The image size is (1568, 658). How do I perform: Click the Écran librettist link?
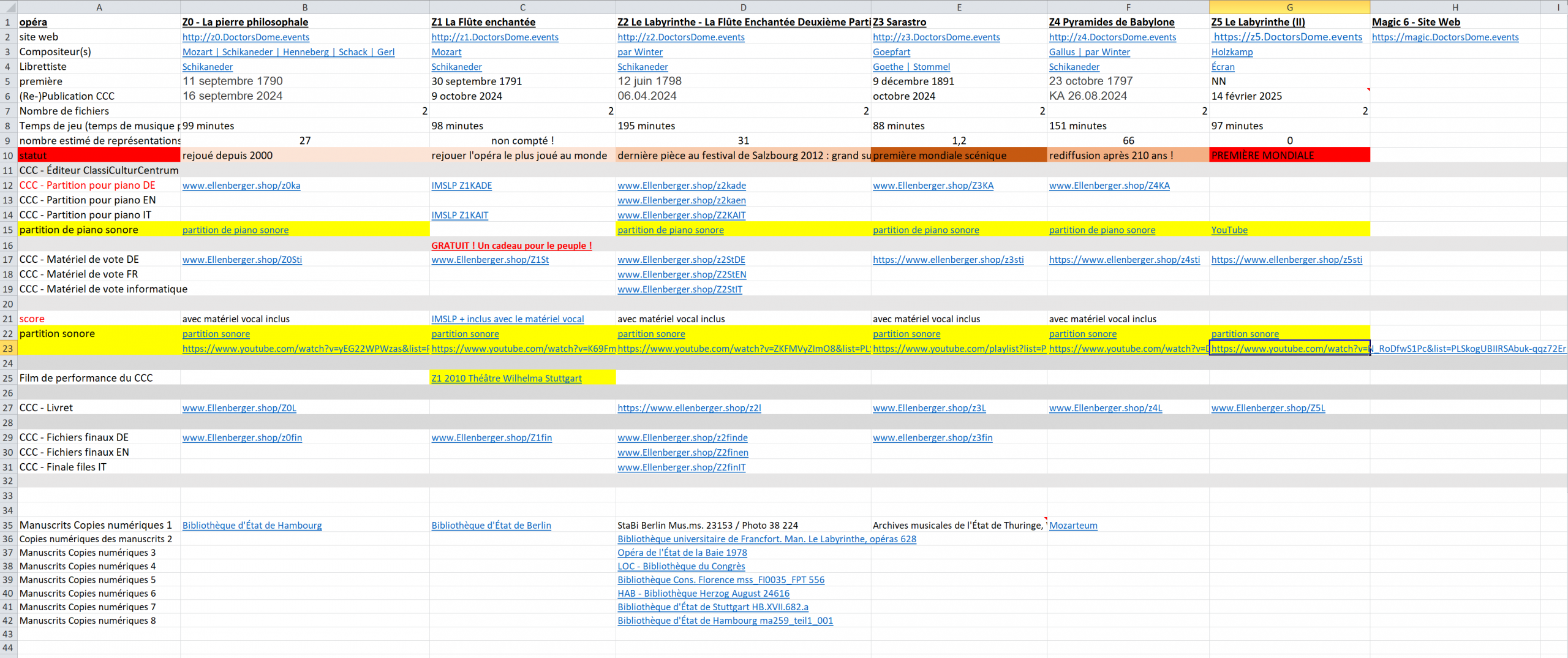(1223, 67)
